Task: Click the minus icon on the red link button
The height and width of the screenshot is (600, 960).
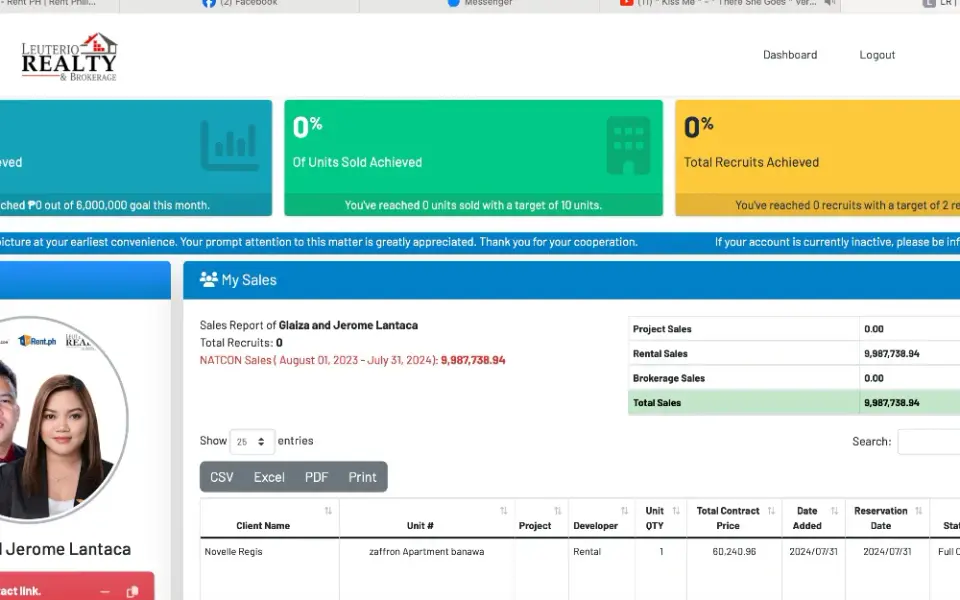Action: 105,591
